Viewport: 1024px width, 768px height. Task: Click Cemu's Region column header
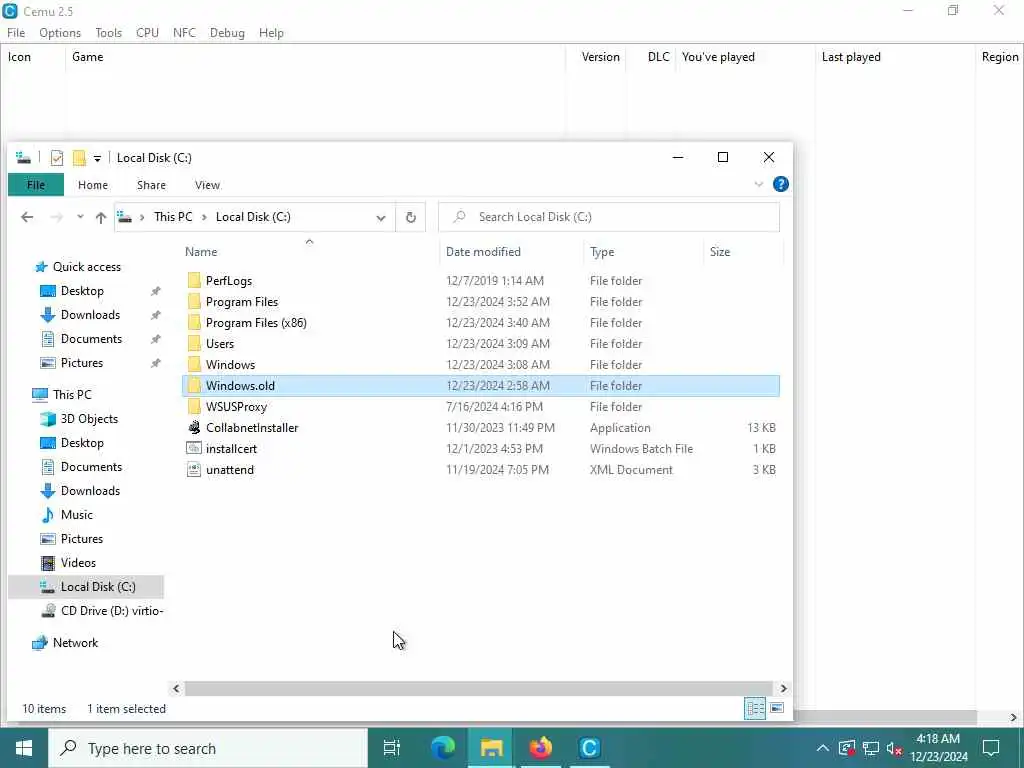(1000, 57)
